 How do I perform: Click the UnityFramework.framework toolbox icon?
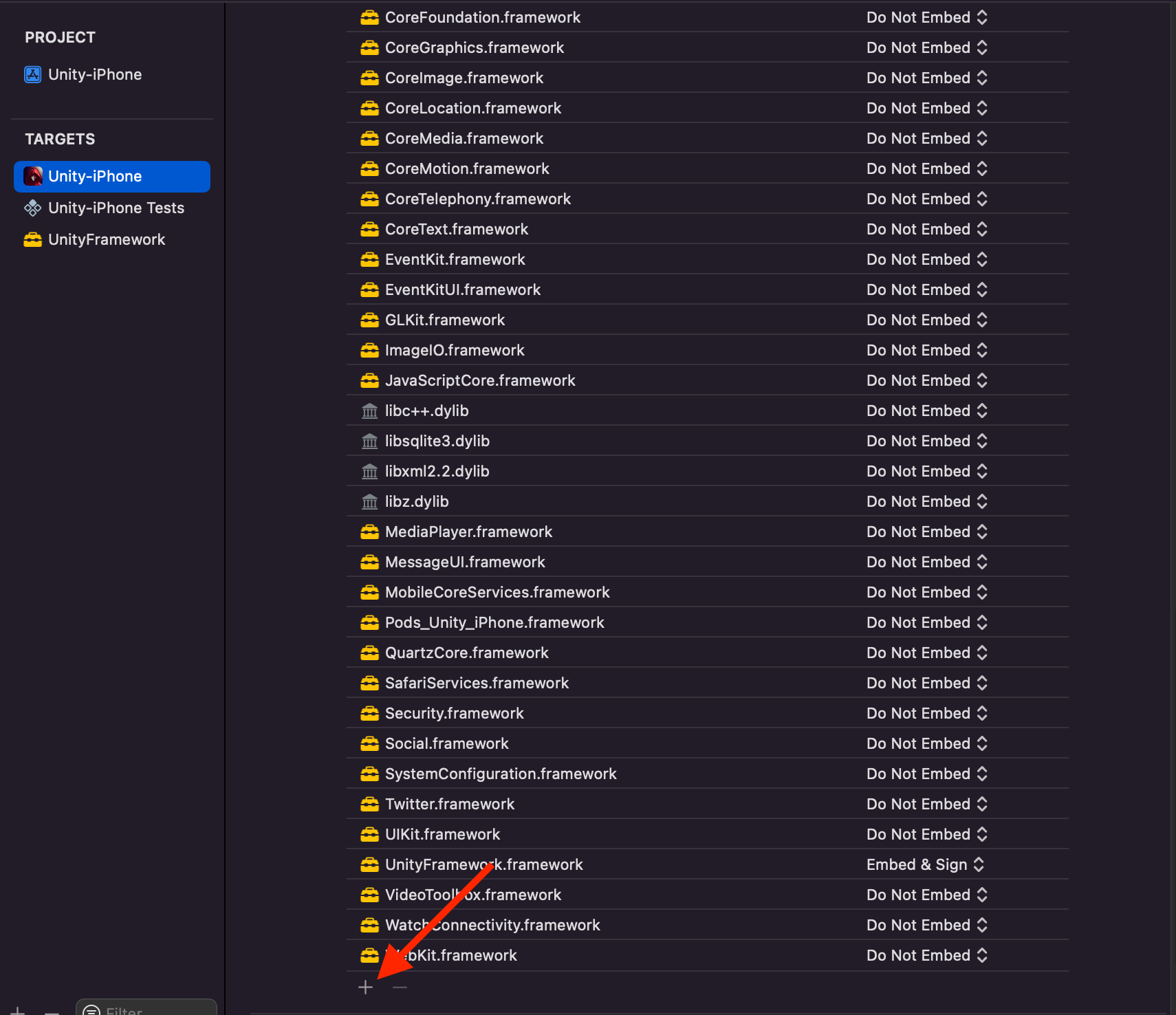(x=370, y=865)
